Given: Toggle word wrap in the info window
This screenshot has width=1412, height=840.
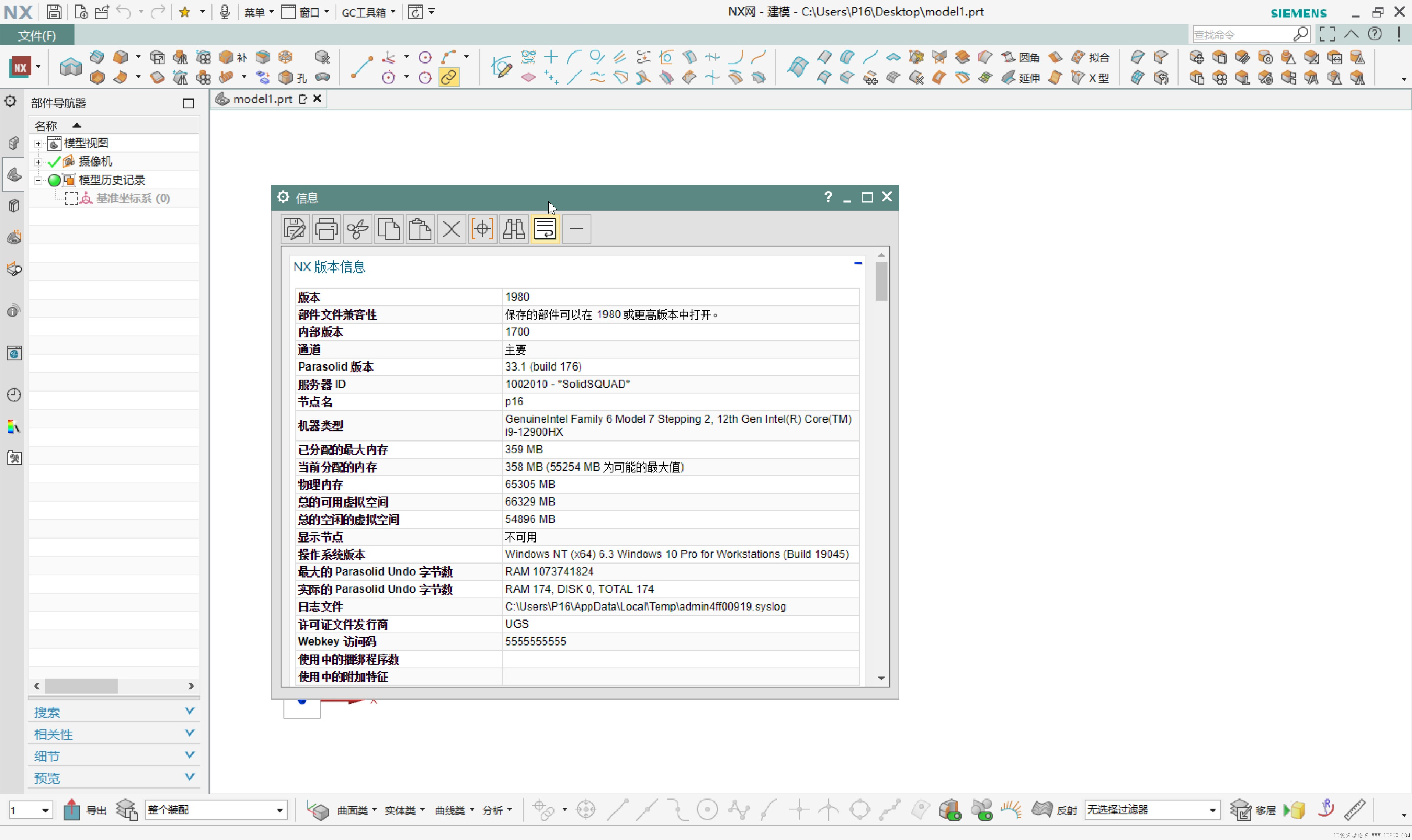Looking at the screenshot, I should [x=544, y=229].
